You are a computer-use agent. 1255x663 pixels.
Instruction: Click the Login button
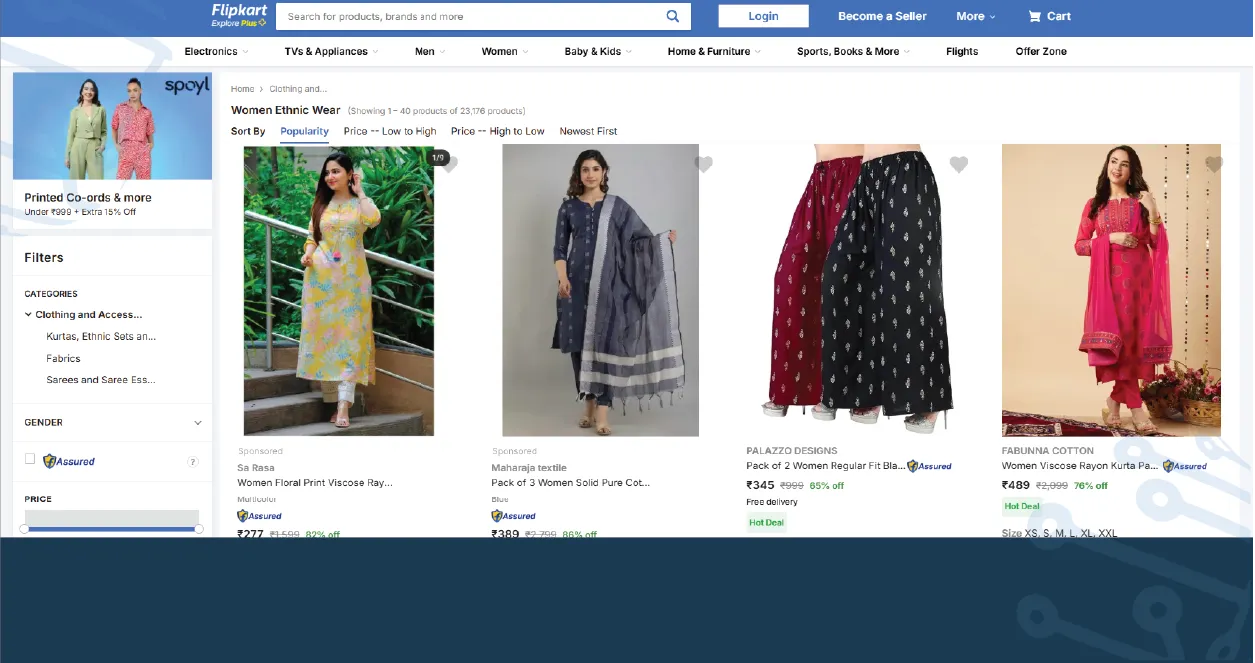(x=763, y=16)
